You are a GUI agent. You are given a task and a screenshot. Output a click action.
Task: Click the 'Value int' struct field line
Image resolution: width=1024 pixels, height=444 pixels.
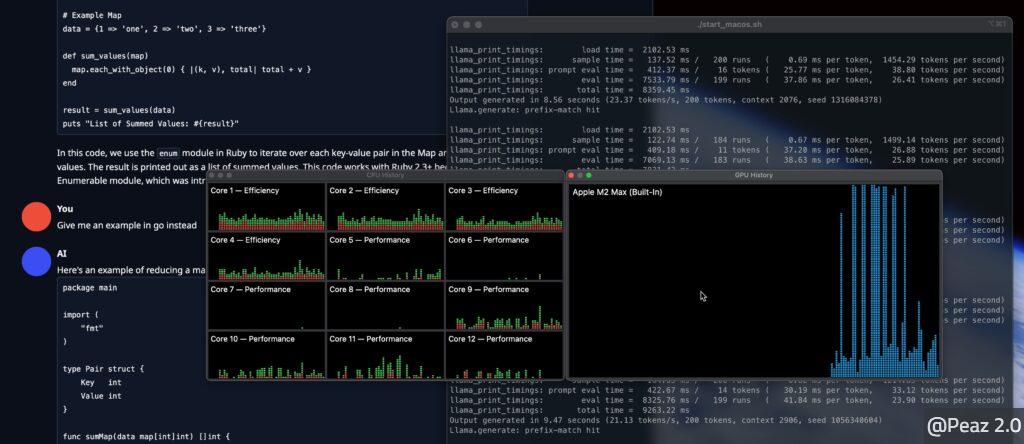(101, 396)
